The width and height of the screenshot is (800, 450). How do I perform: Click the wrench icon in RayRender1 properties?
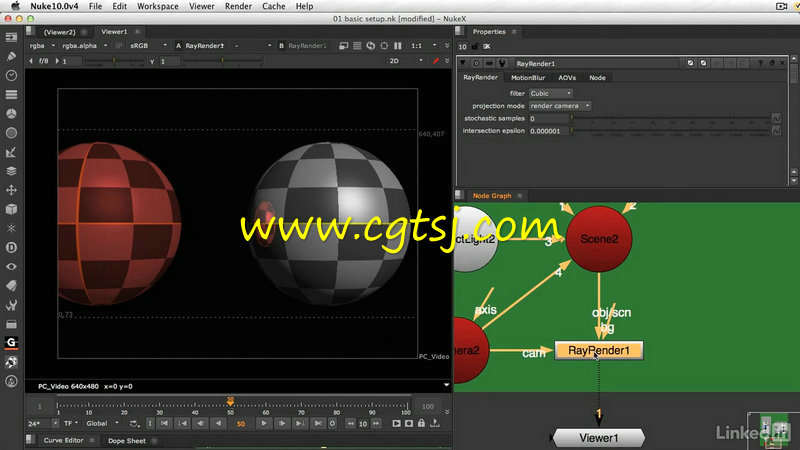coord(502,63)
